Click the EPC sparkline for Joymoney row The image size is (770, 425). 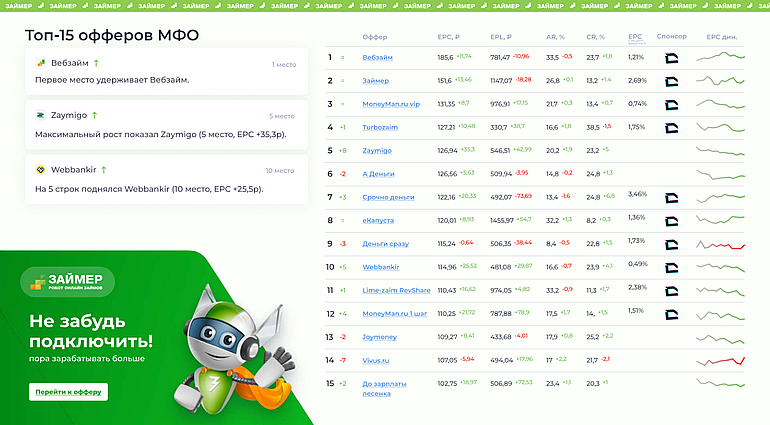pyautogui.click(x=720, y=339)
